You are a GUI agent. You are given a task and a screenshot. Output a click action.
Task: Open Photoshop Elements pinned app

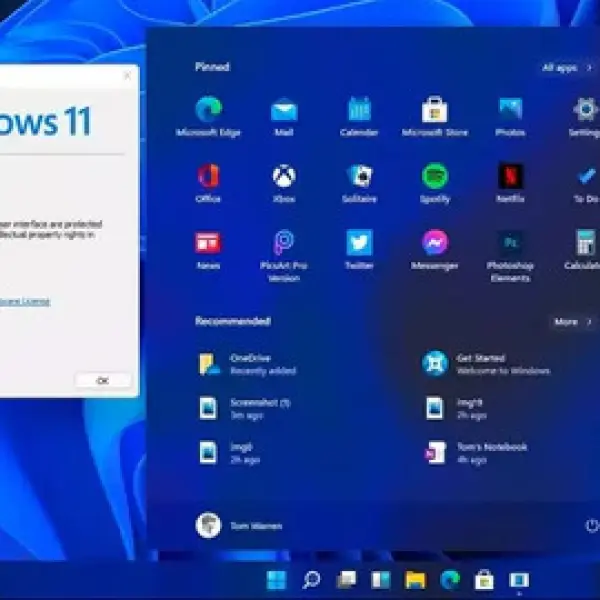[510, 243]
